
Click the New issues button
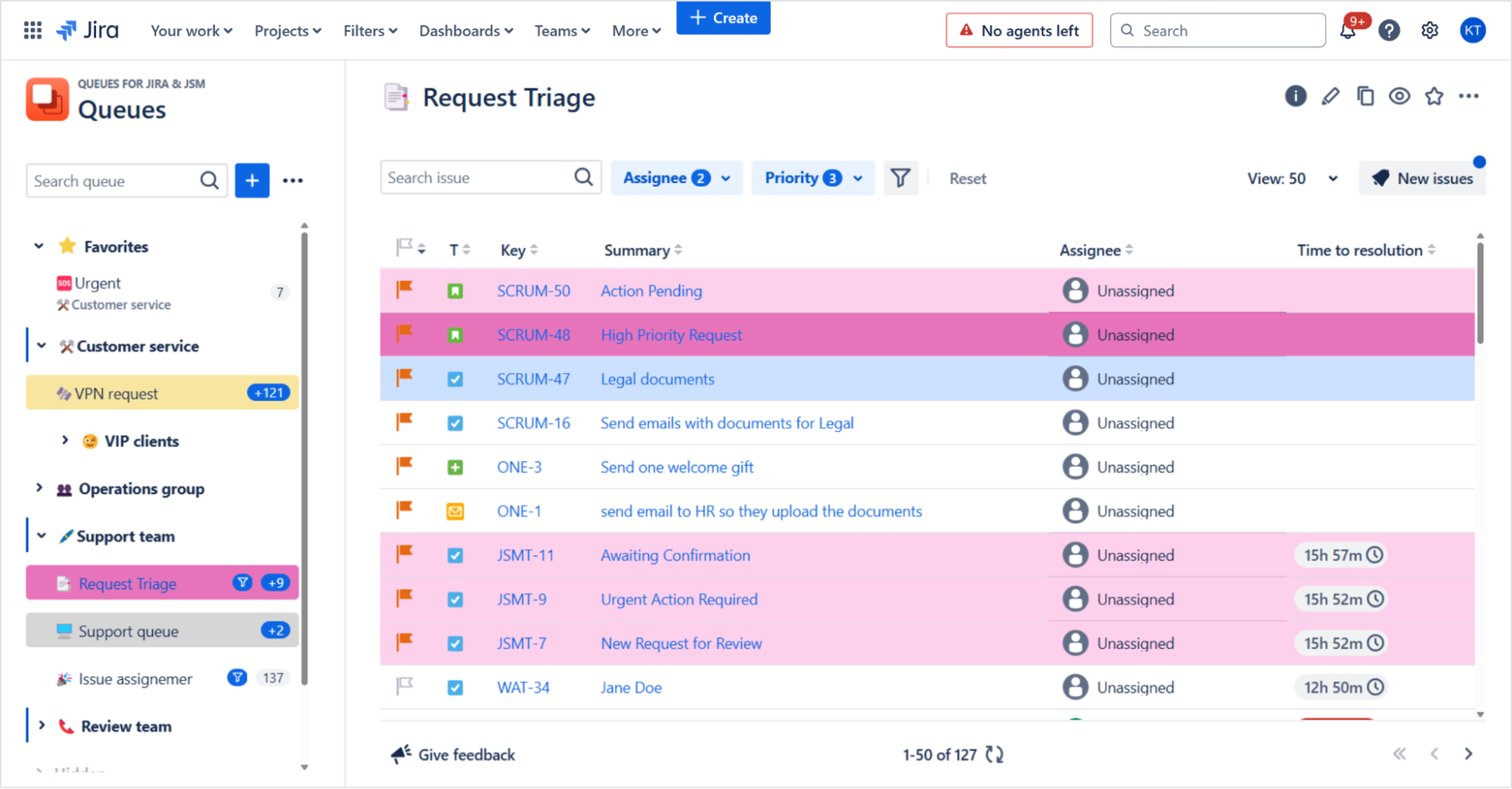[1422, 178]
